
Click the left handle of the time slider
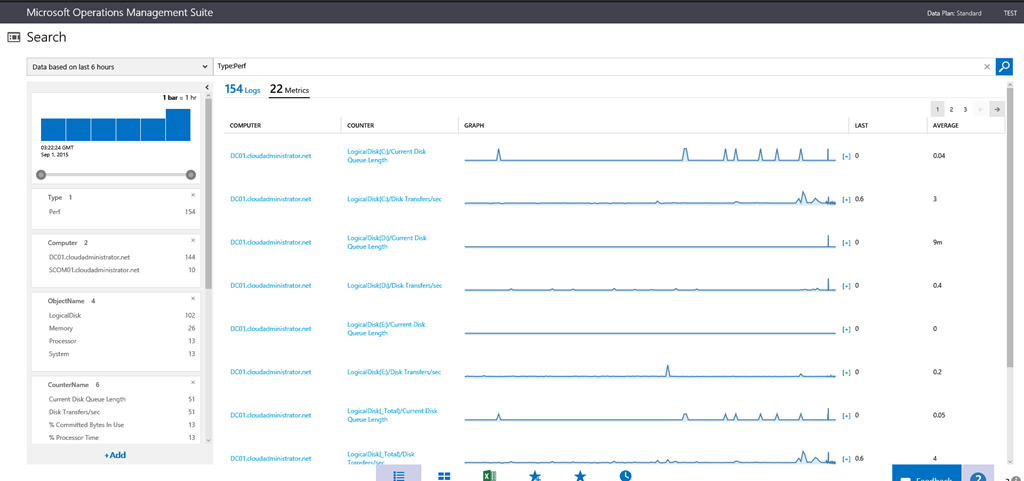[41, 174]
